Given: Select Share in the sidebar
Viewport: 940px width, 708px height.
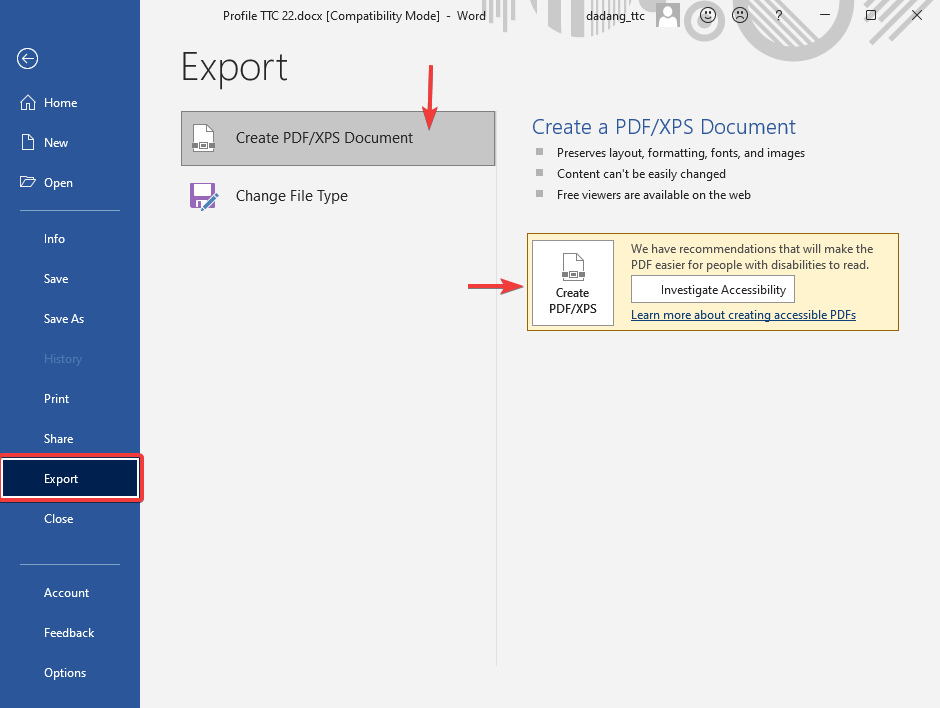Looking at the screenshot, I should point(58,438).
